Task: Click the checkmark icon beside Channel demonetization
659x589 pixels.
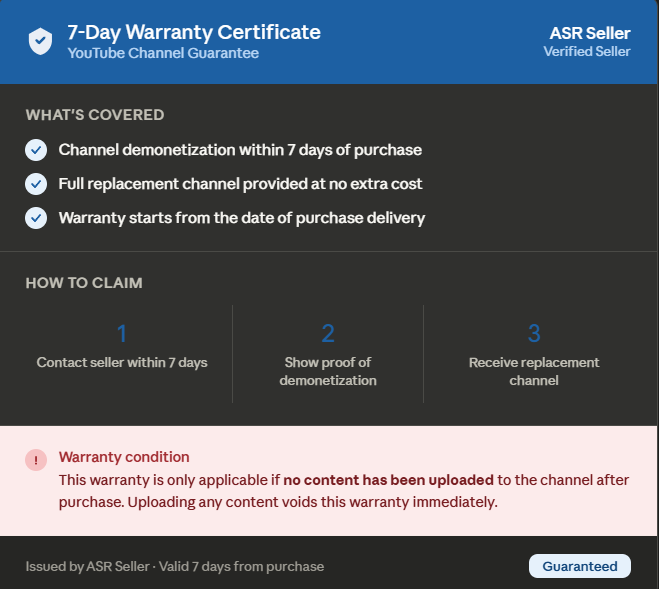Action: 36,150
